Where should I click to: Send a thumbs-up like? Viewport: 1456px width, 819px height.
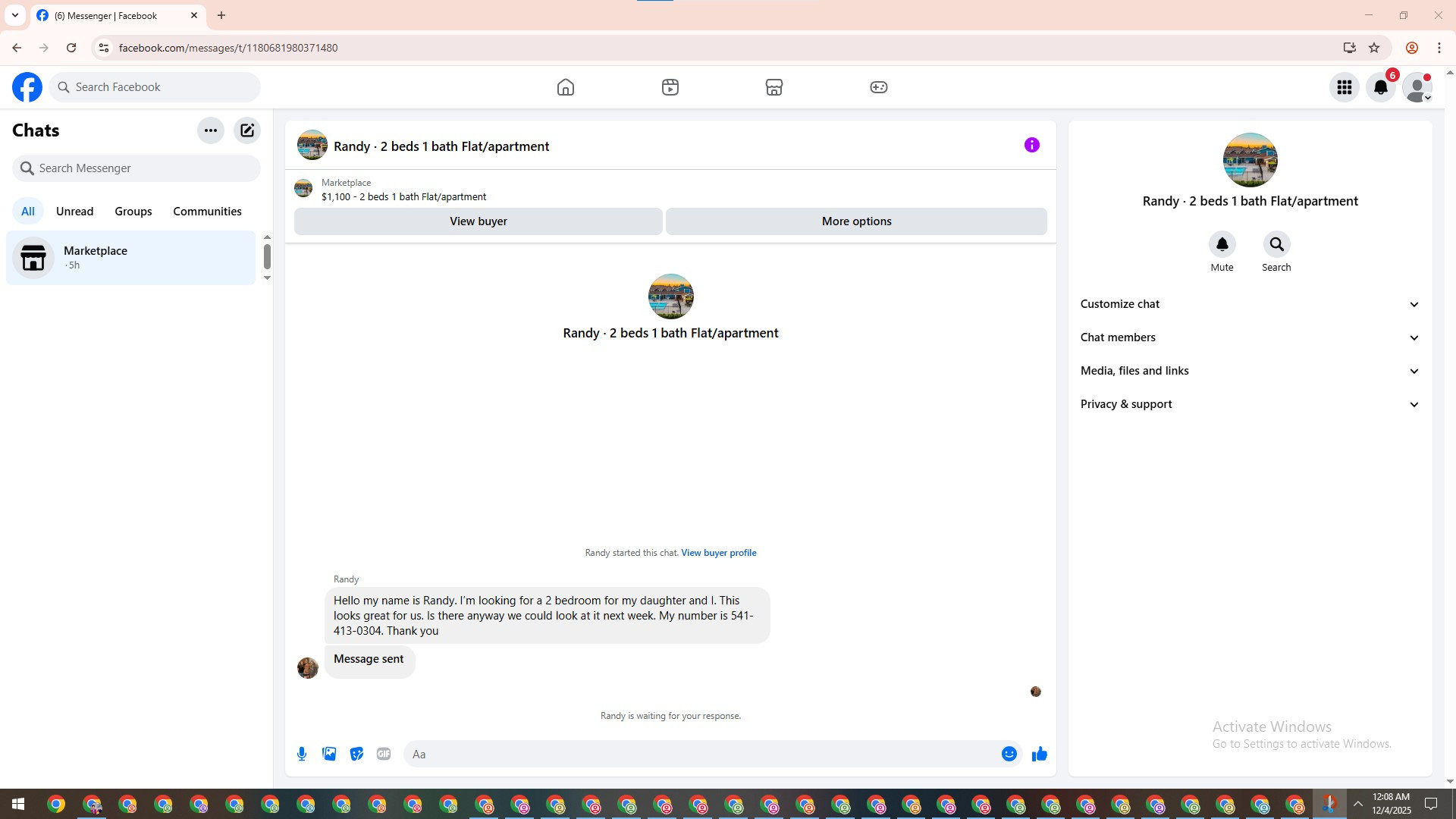[x=1039, y=754]
